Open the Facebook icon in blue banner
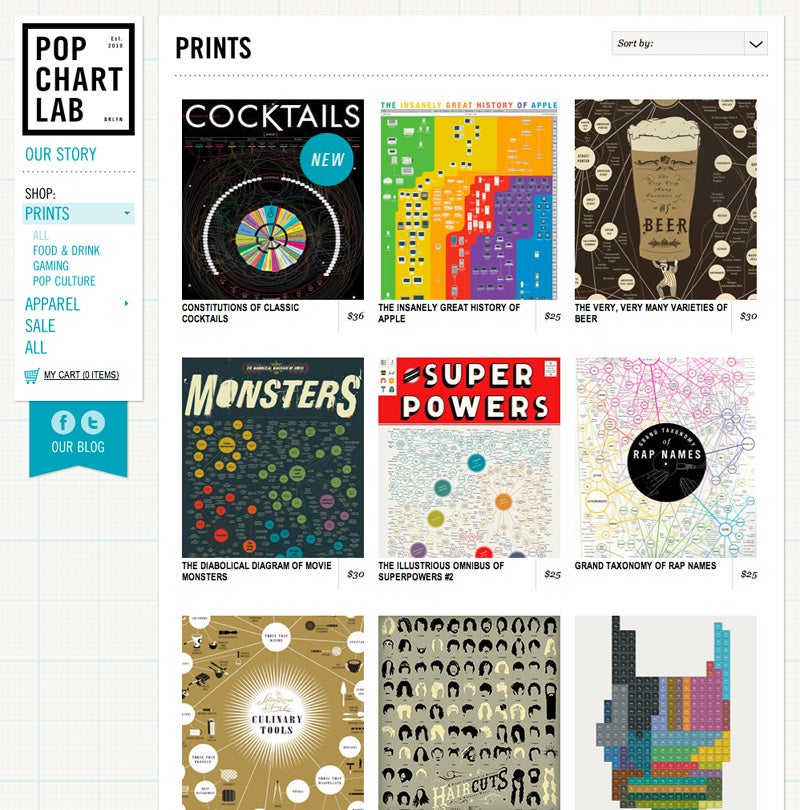 click(x=63, y=423)
